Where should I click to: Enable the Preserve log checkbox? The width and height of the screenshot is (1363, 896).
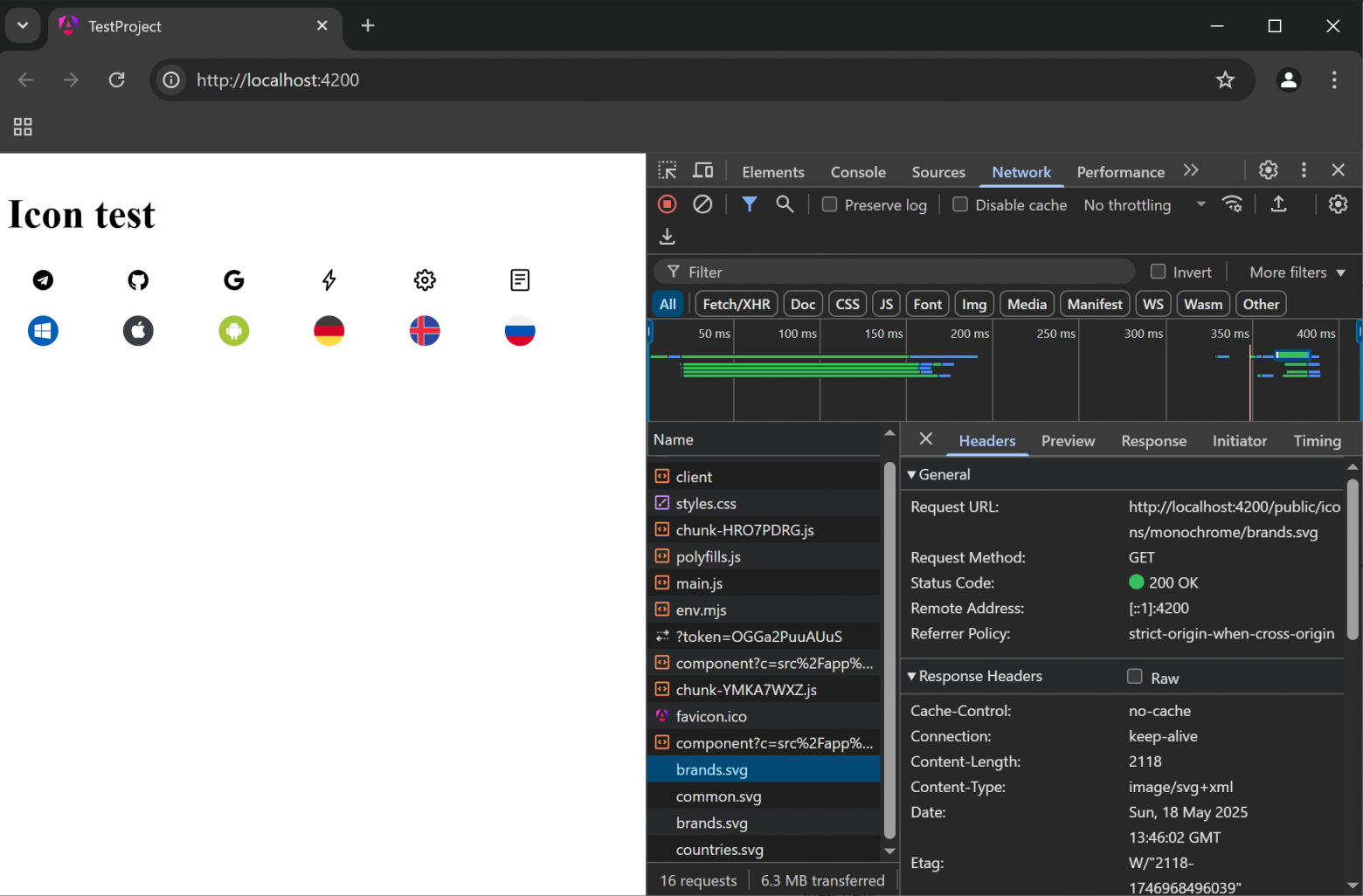pos(830,204)
